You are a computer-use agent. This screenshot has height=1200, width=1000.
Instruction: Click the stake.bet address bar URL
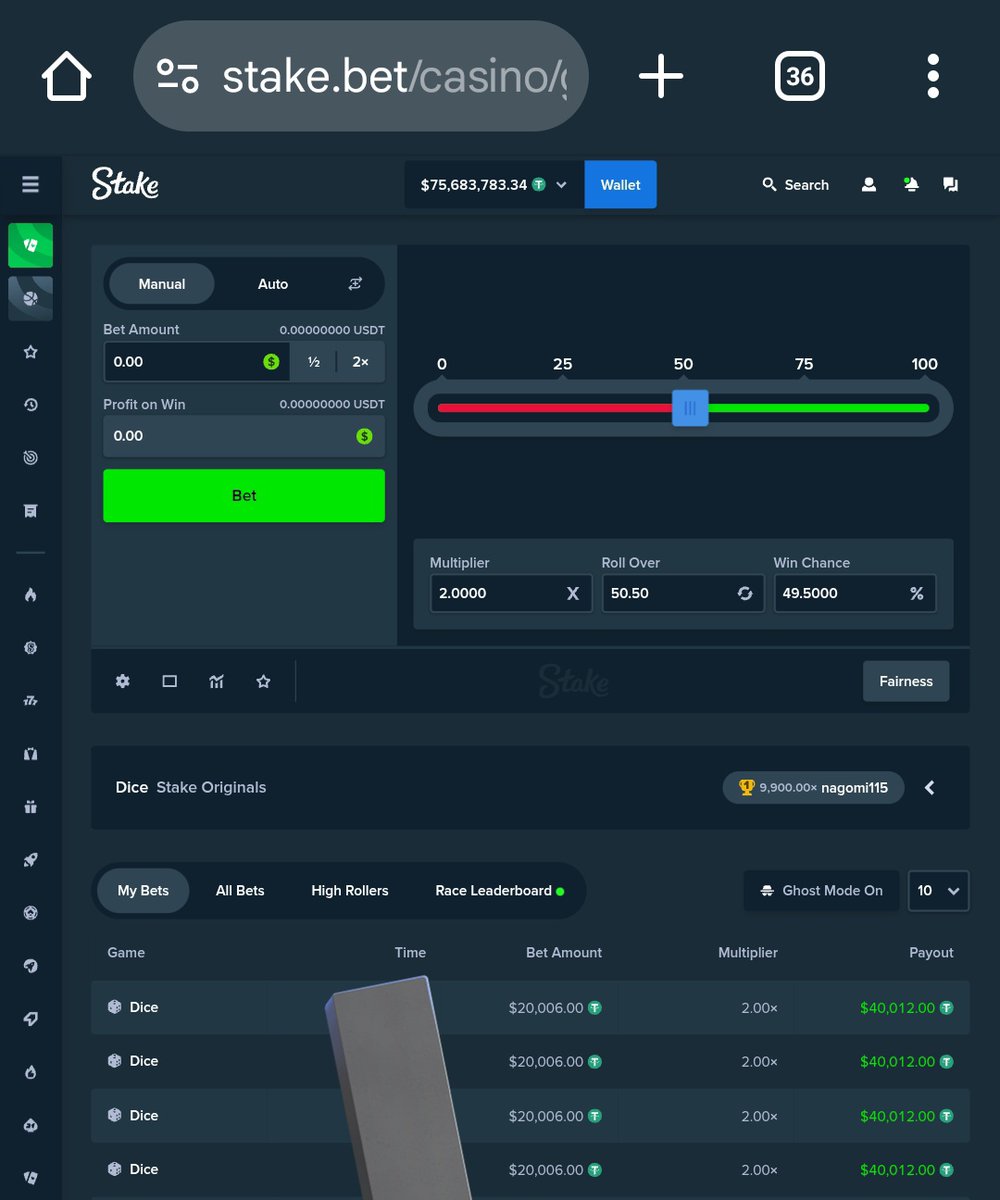(x=394, y=76)
